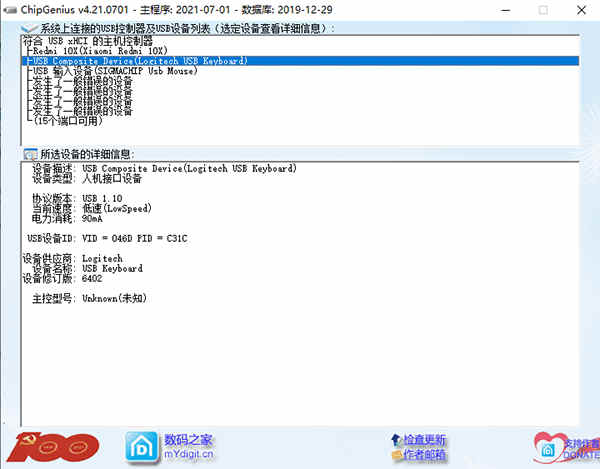Click the red 100 anniversary logo

point(53,447)
